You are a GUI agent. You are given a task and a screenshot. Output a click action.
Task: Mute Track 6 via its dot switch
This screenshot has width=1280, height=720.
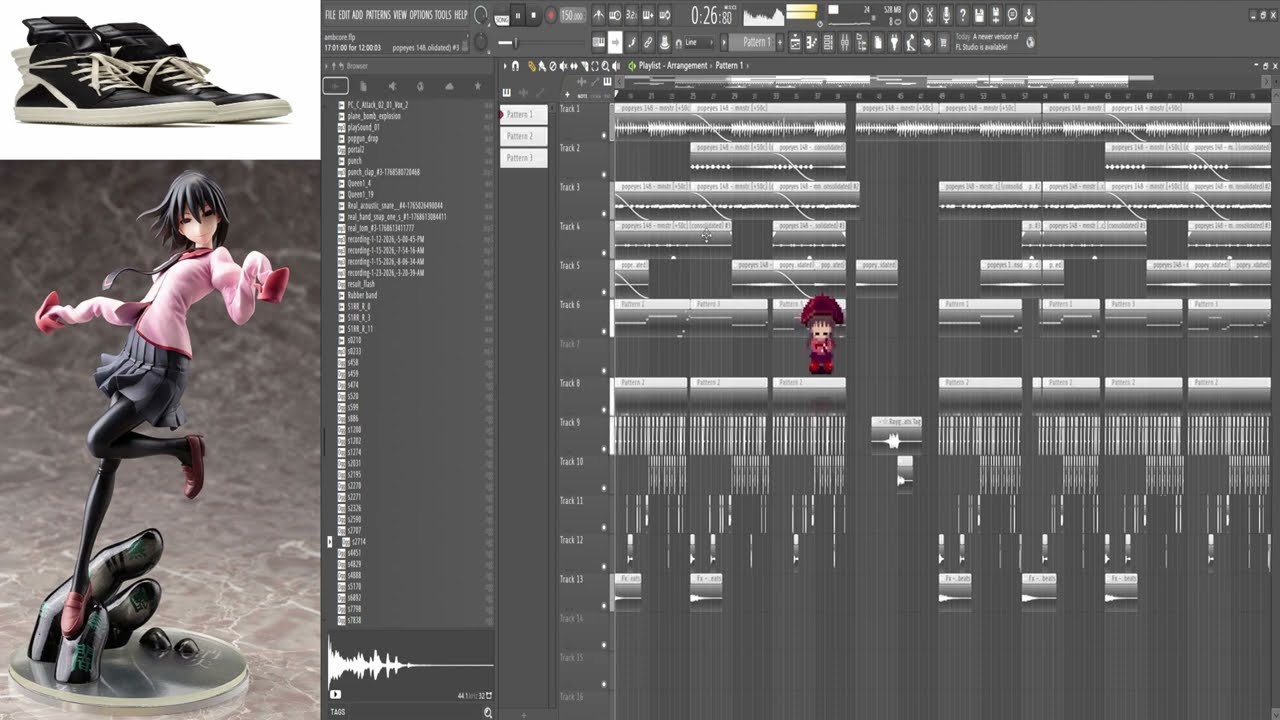pyautogui.click(x=604, y=330)
